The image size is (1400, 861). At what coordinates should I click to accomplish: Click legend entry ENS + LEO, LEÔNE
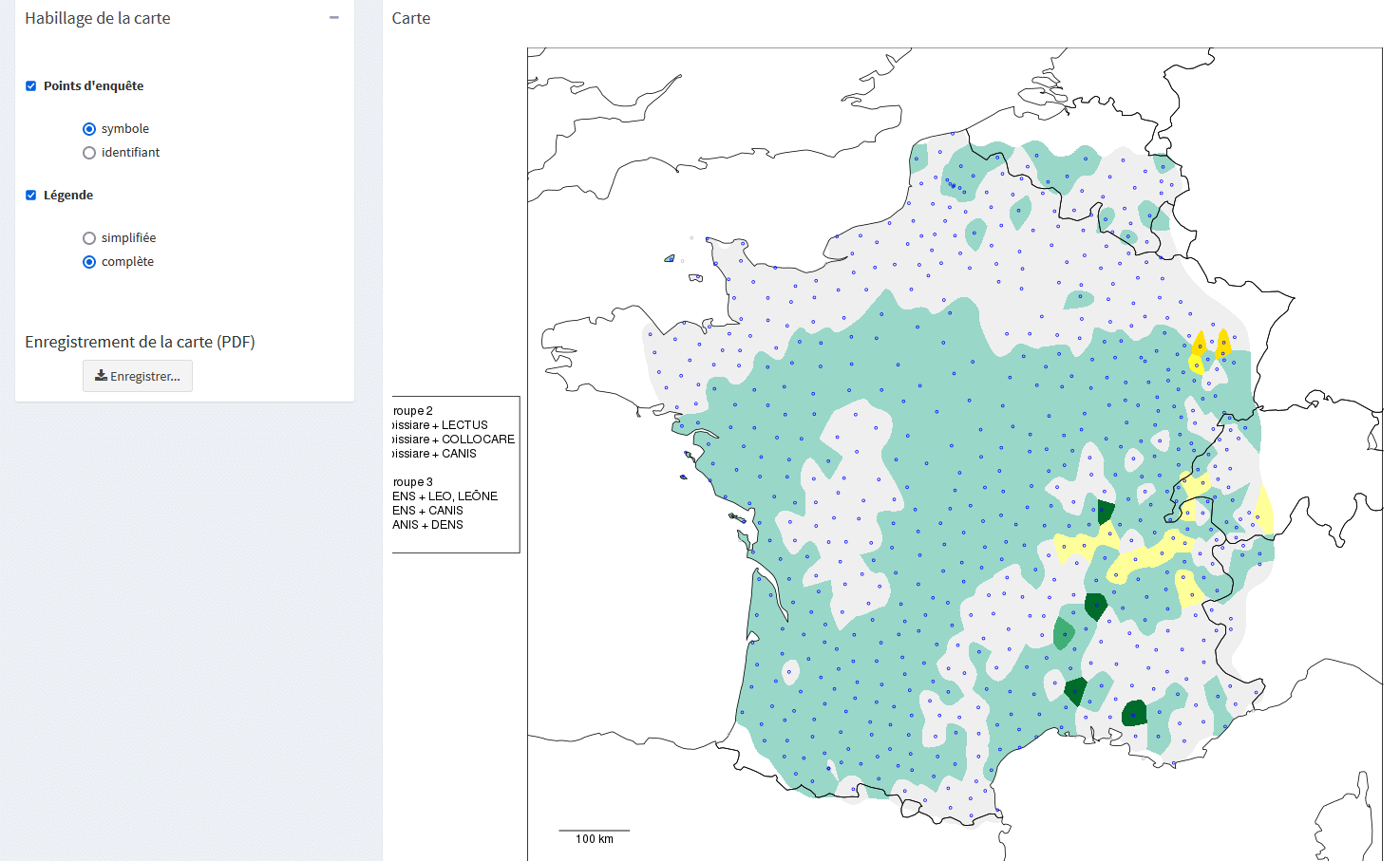coord(445,496)
